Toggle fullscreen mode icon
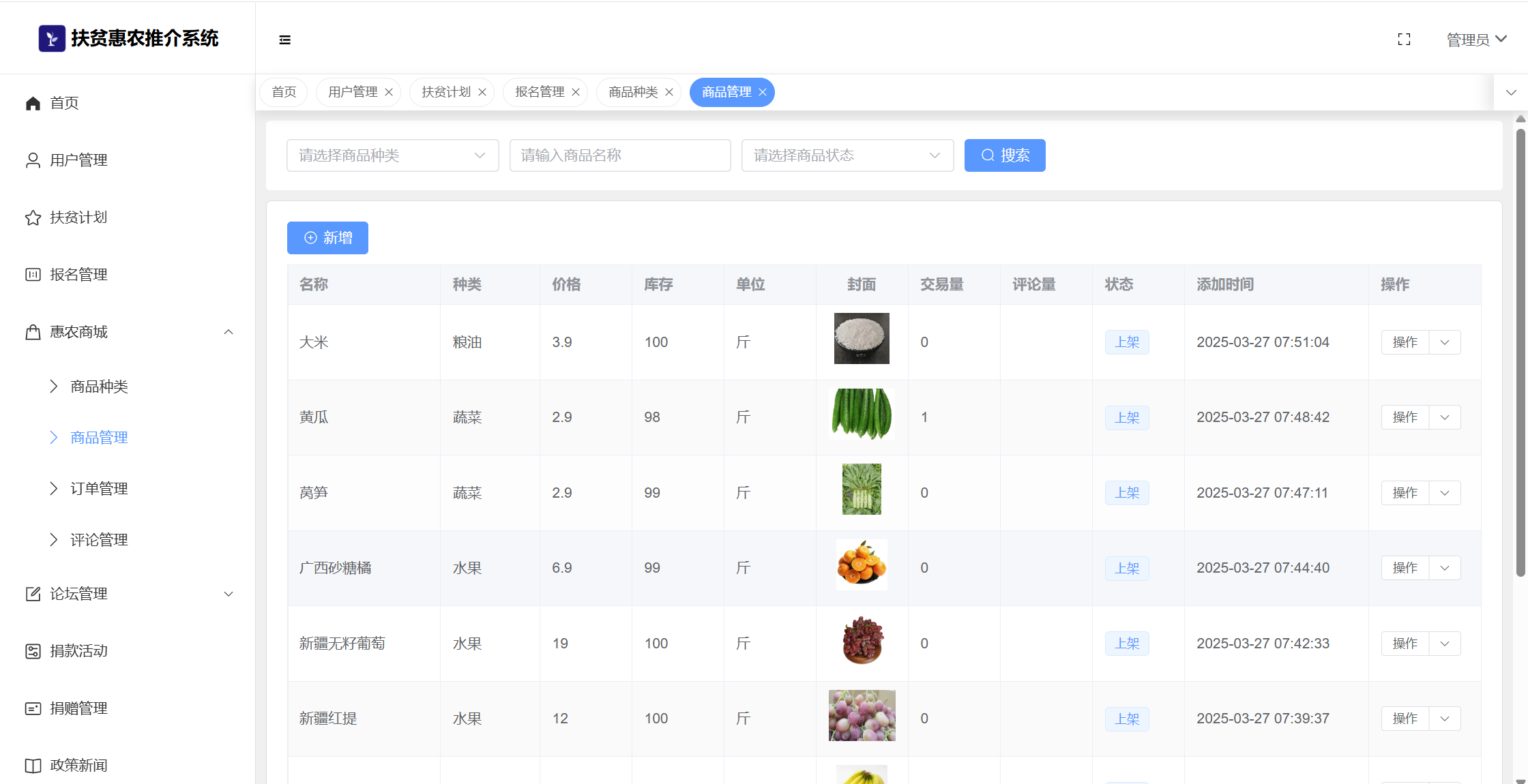Screen dimensions: 1528x784 [1404, 40]
